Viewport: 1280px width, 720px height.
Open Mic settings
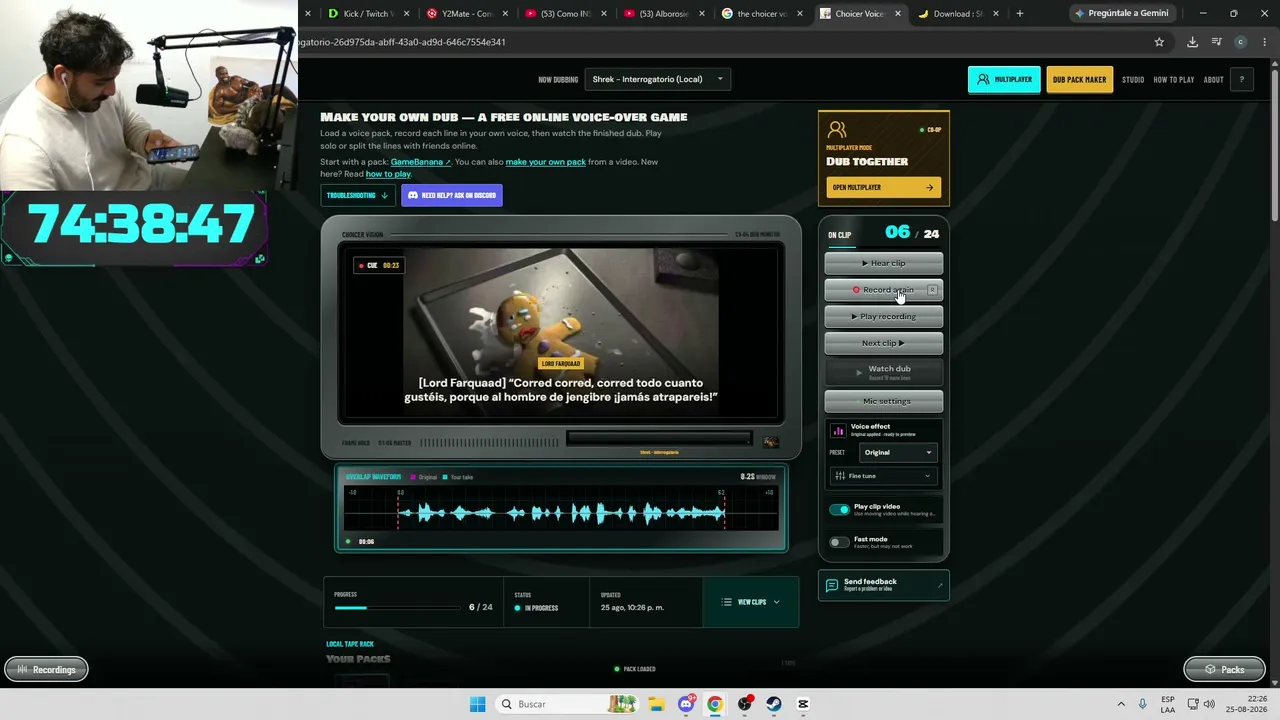[883, 401]
